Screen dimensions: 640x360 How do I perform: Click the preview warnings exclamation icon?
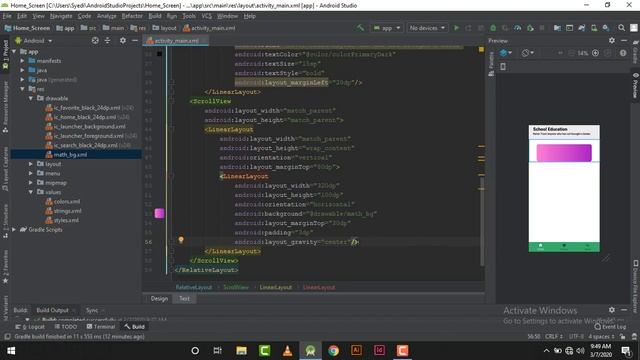click(623, 53)
